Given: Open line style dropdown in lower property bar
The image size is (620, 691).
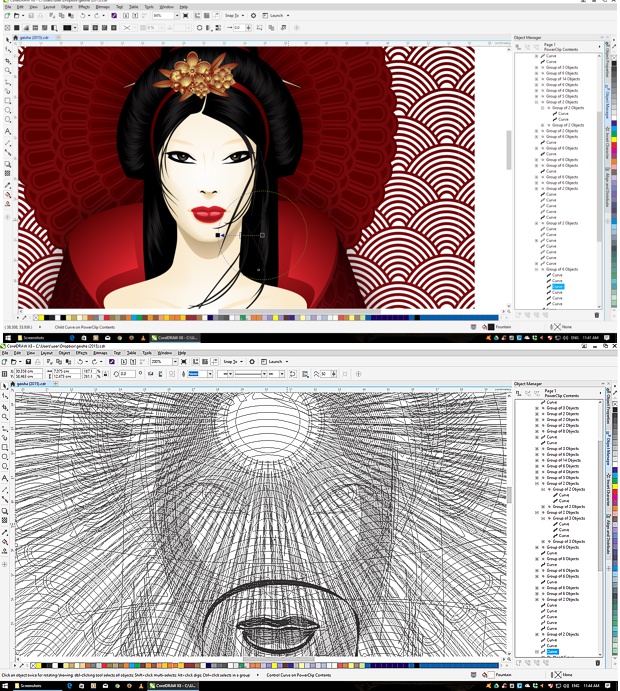Looking at the screenshot, I should coord(264,374).
